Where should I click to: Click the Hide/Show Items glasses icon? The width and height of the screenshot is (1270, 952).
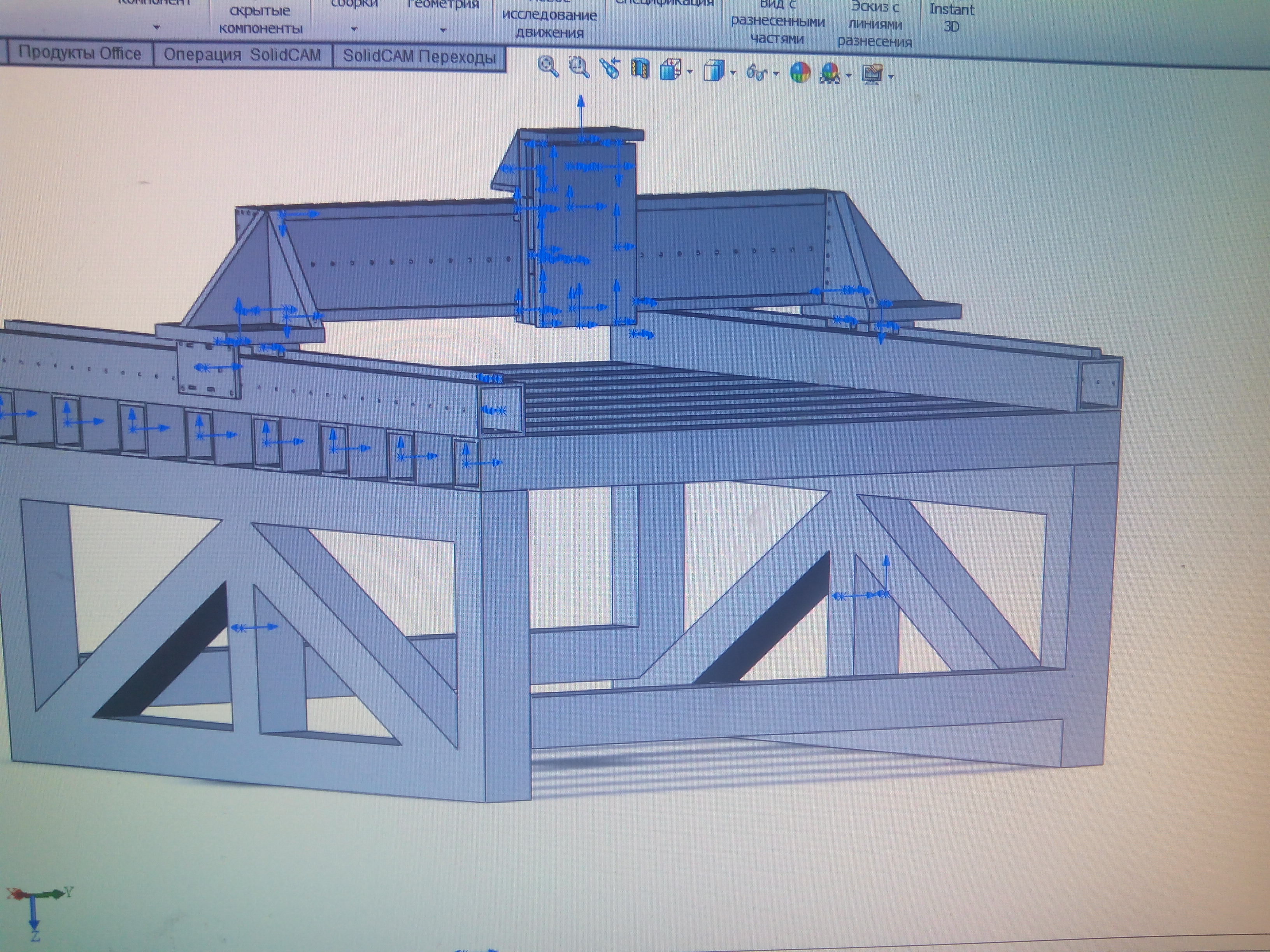(756, 72)
